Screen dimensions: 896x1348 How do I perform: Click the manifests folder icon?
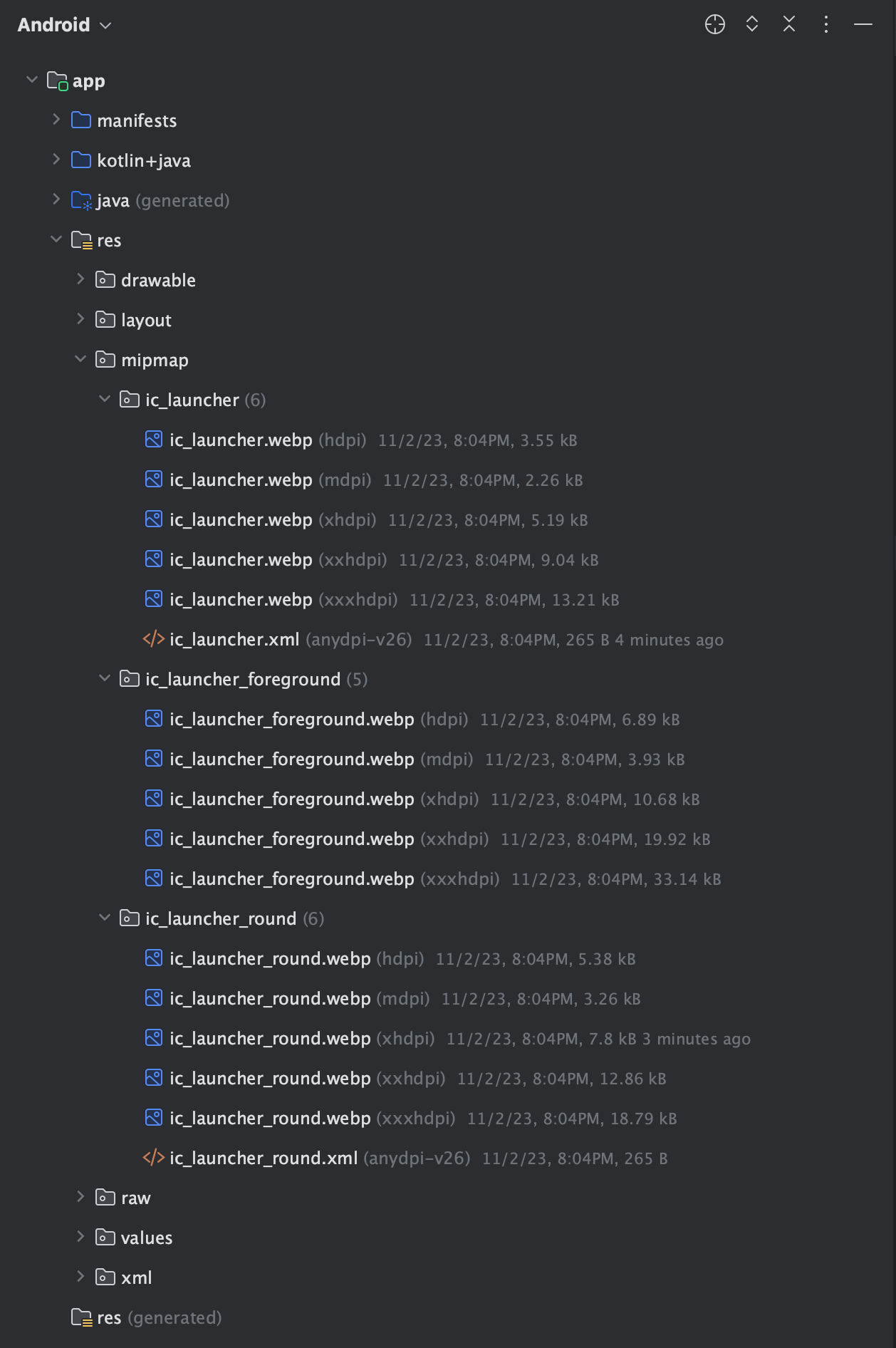click(x=81, y=120)
